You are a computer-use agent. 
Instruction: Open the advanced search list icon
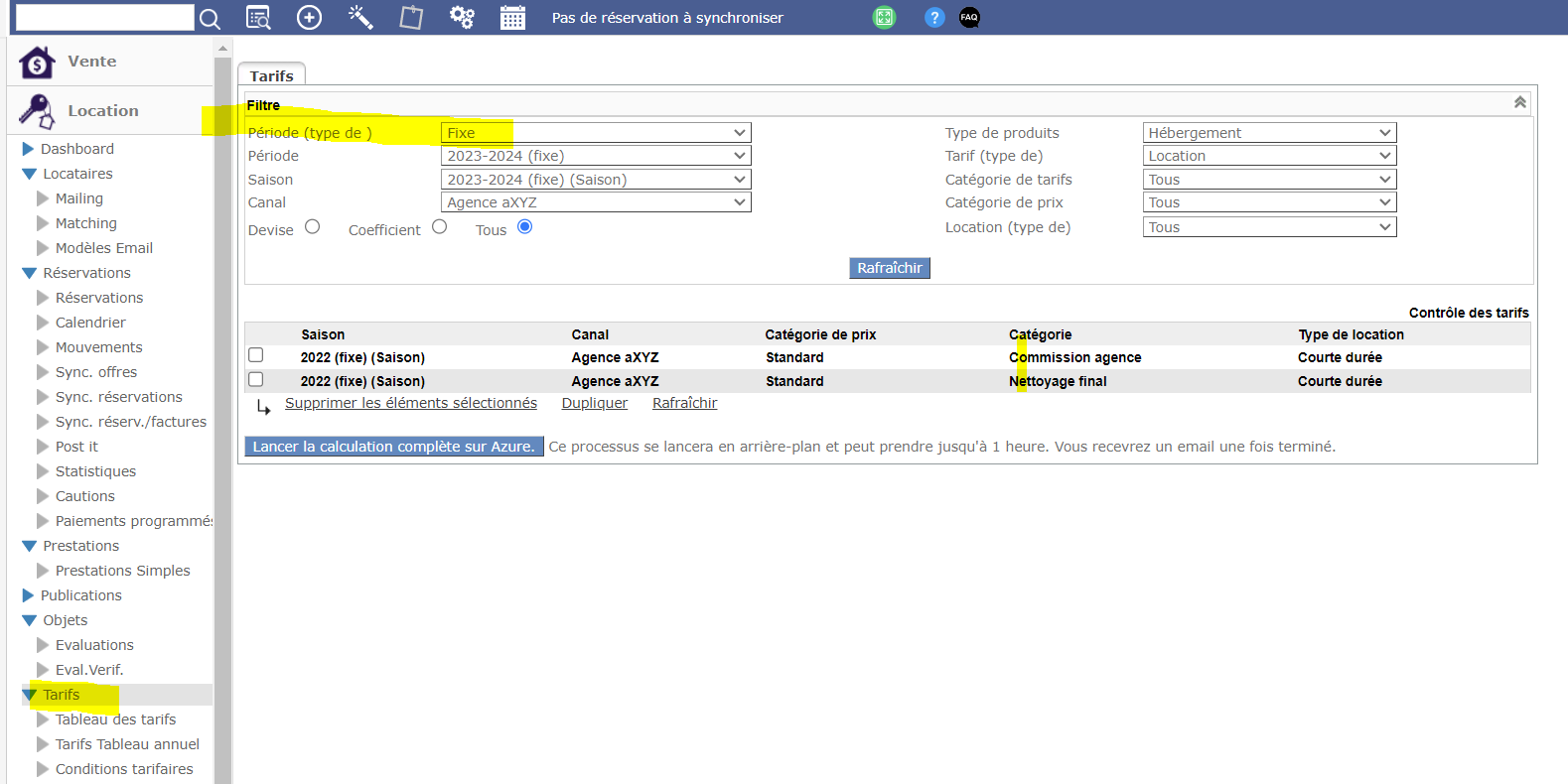258,18
